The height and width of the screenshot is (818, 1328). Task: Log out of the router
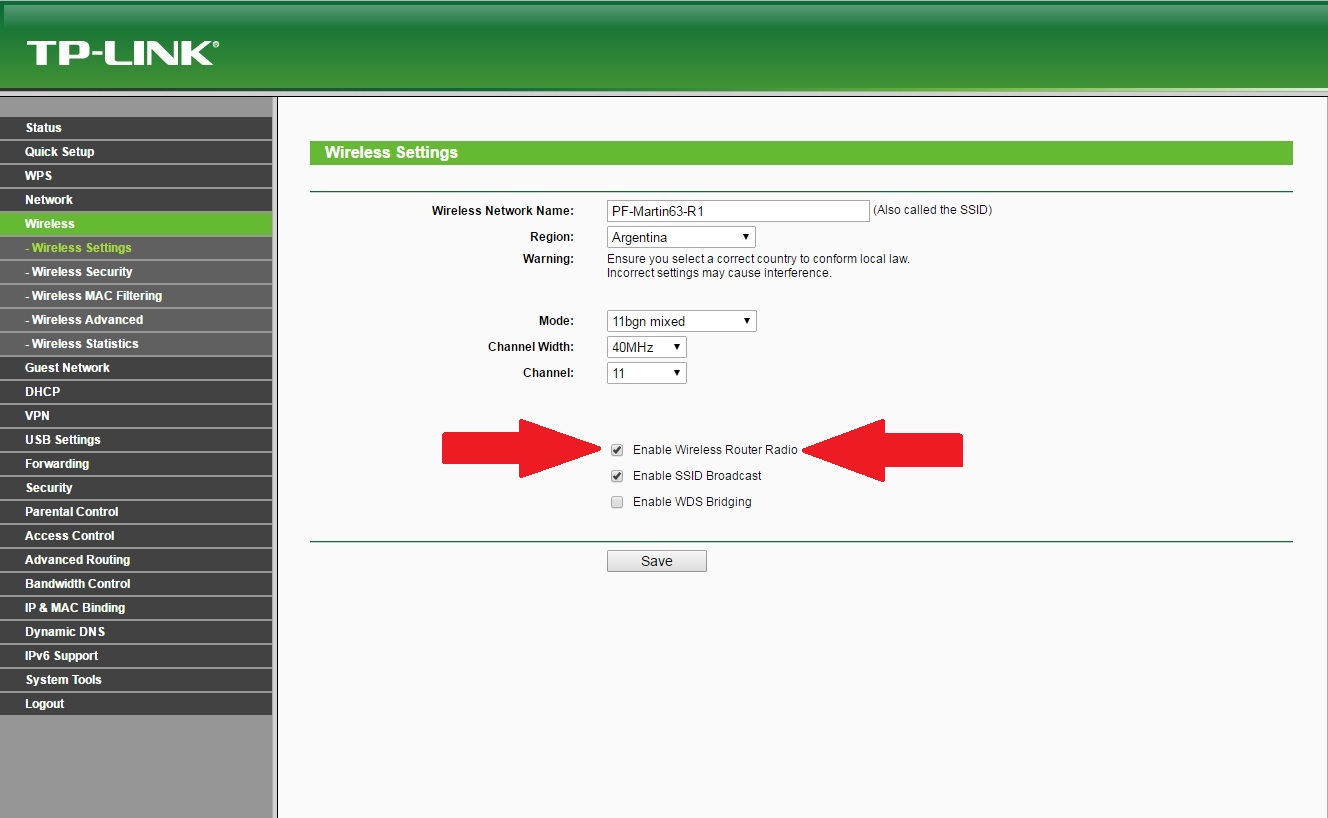(x=136, y=704)
